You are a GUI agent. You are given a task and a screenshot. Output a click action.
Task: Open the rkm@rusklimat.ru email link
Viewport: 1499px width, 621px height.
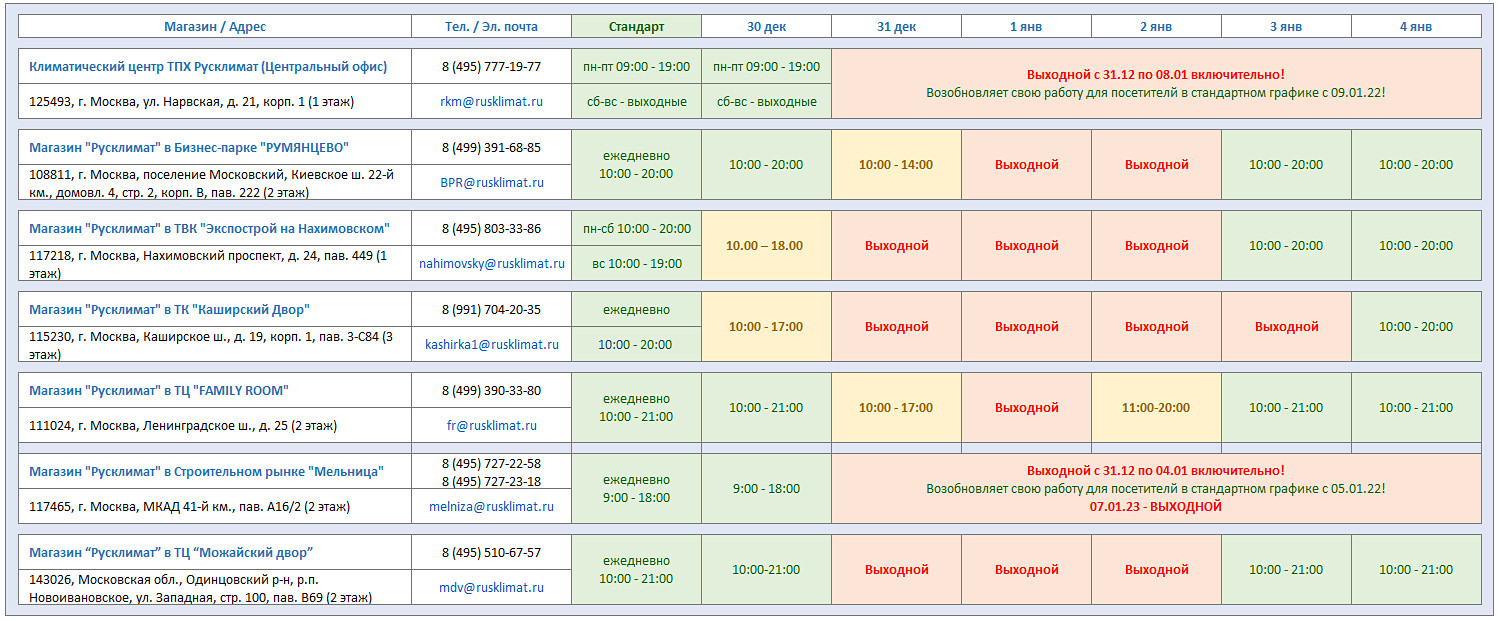491,101
